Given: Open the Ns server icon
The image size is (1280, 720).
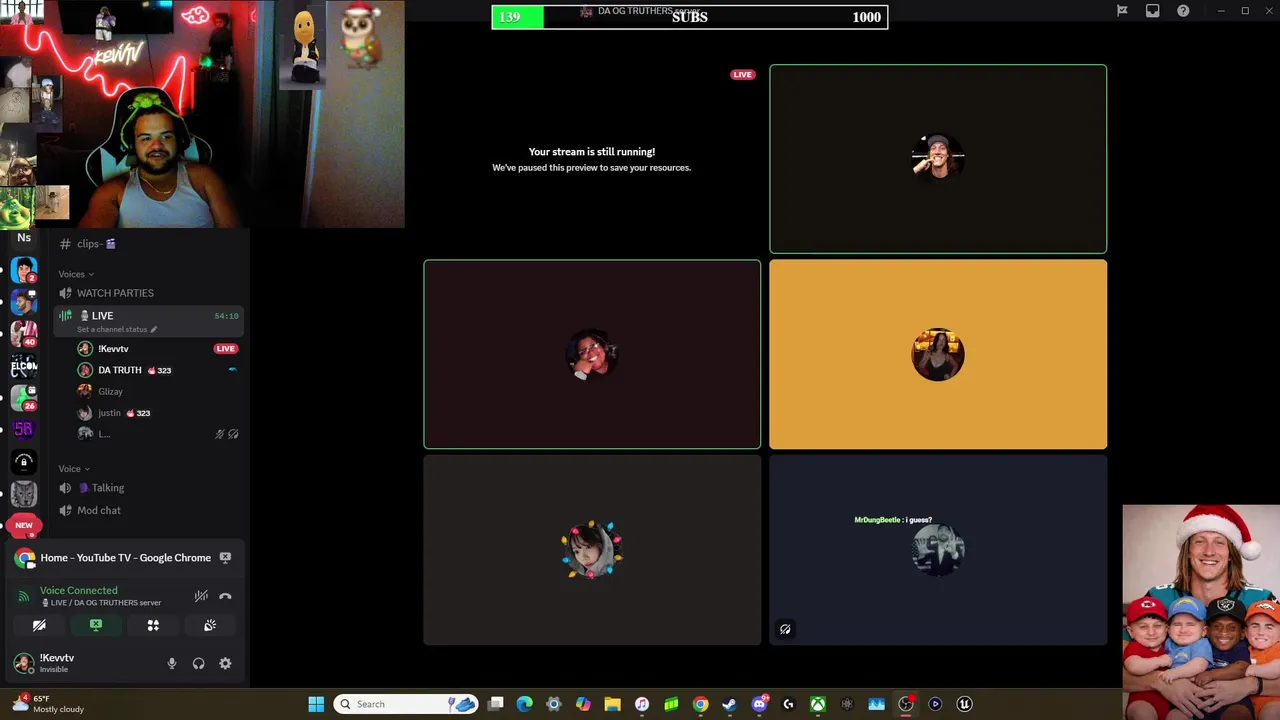Looking at the screenshot, I should (24, 238).
